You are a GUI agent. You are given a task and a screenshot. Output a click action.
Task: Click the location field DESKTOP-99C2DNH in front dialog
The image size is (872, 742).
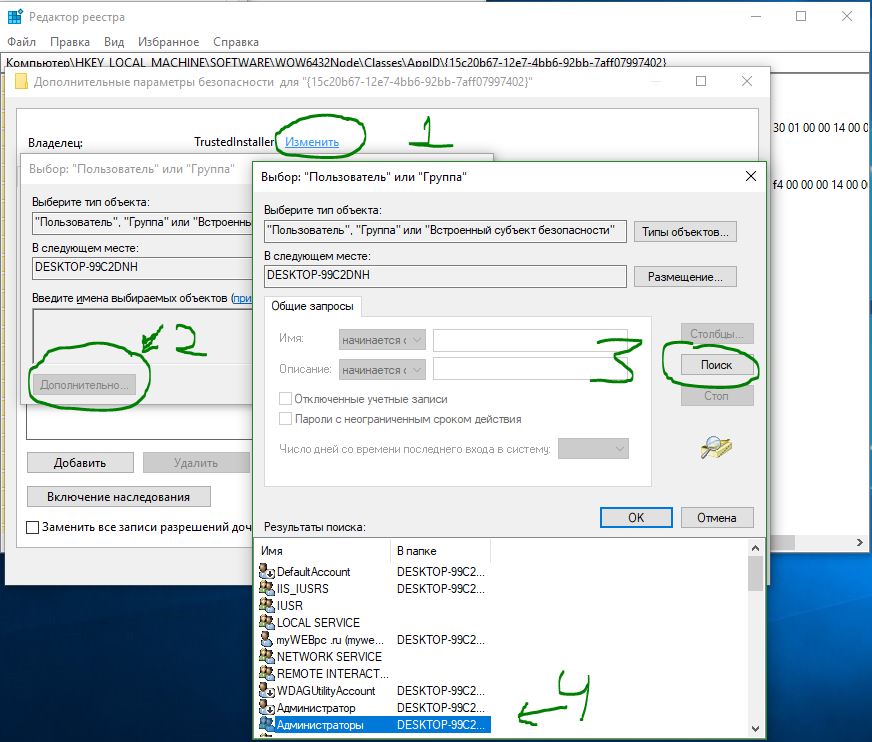click(445, 275)
